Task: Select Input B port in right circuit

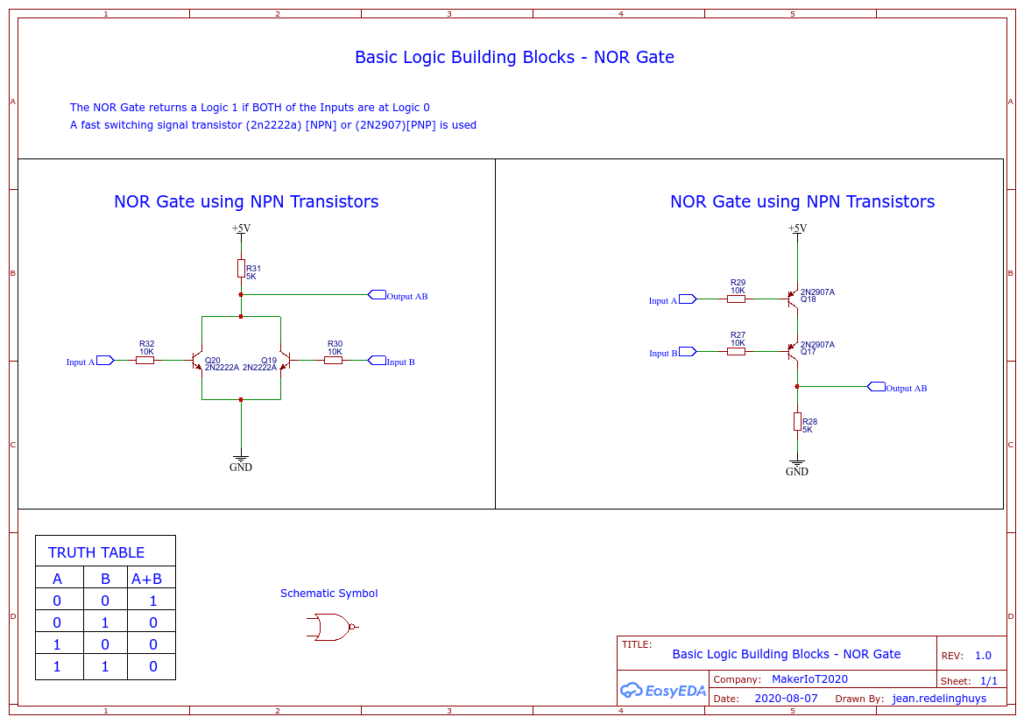Action: point(673,353)
